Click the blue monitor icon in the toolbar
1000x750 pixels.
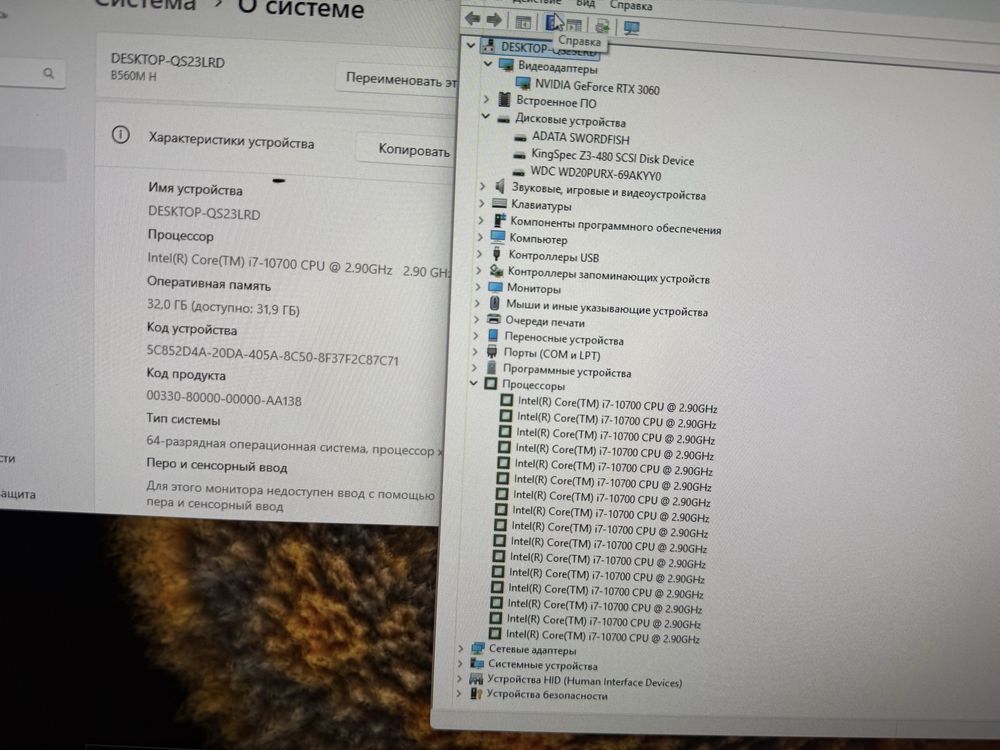click(x=631, y=28)
